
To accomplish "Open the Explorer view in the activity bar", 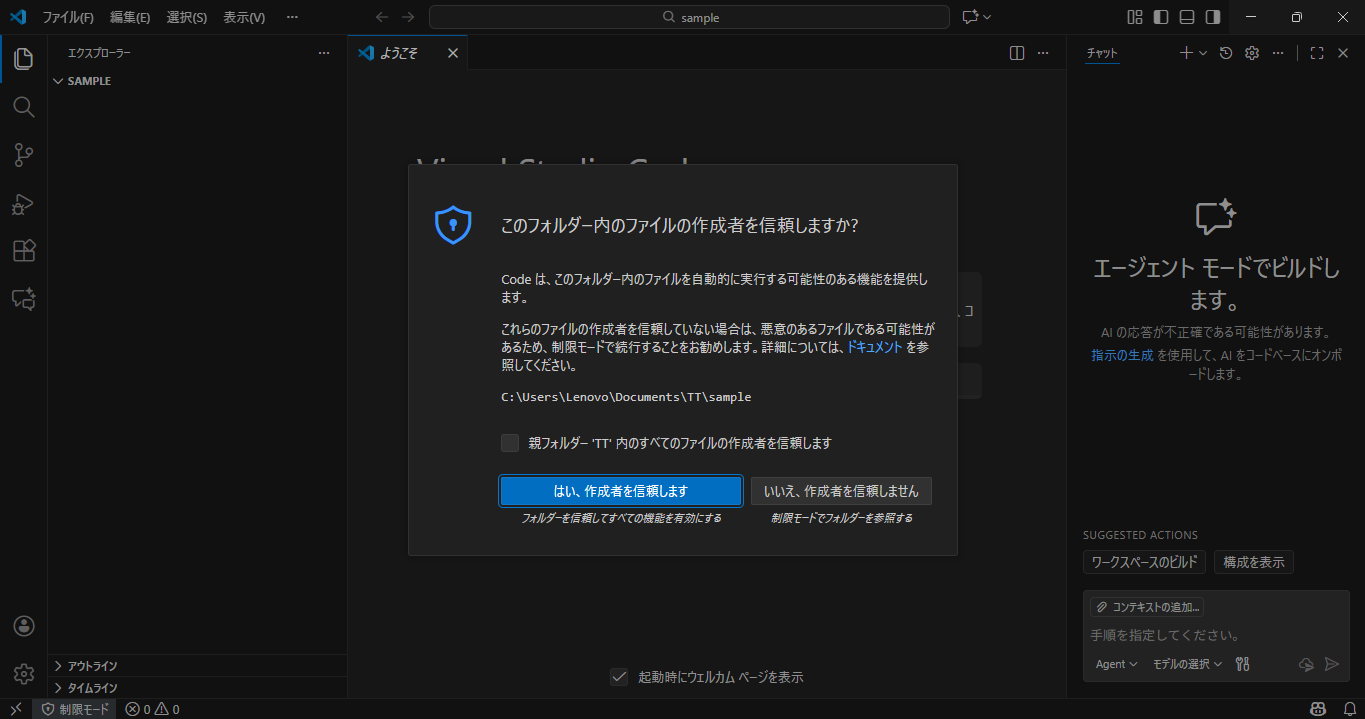I will pyautogui.click(x=23, y=59).
